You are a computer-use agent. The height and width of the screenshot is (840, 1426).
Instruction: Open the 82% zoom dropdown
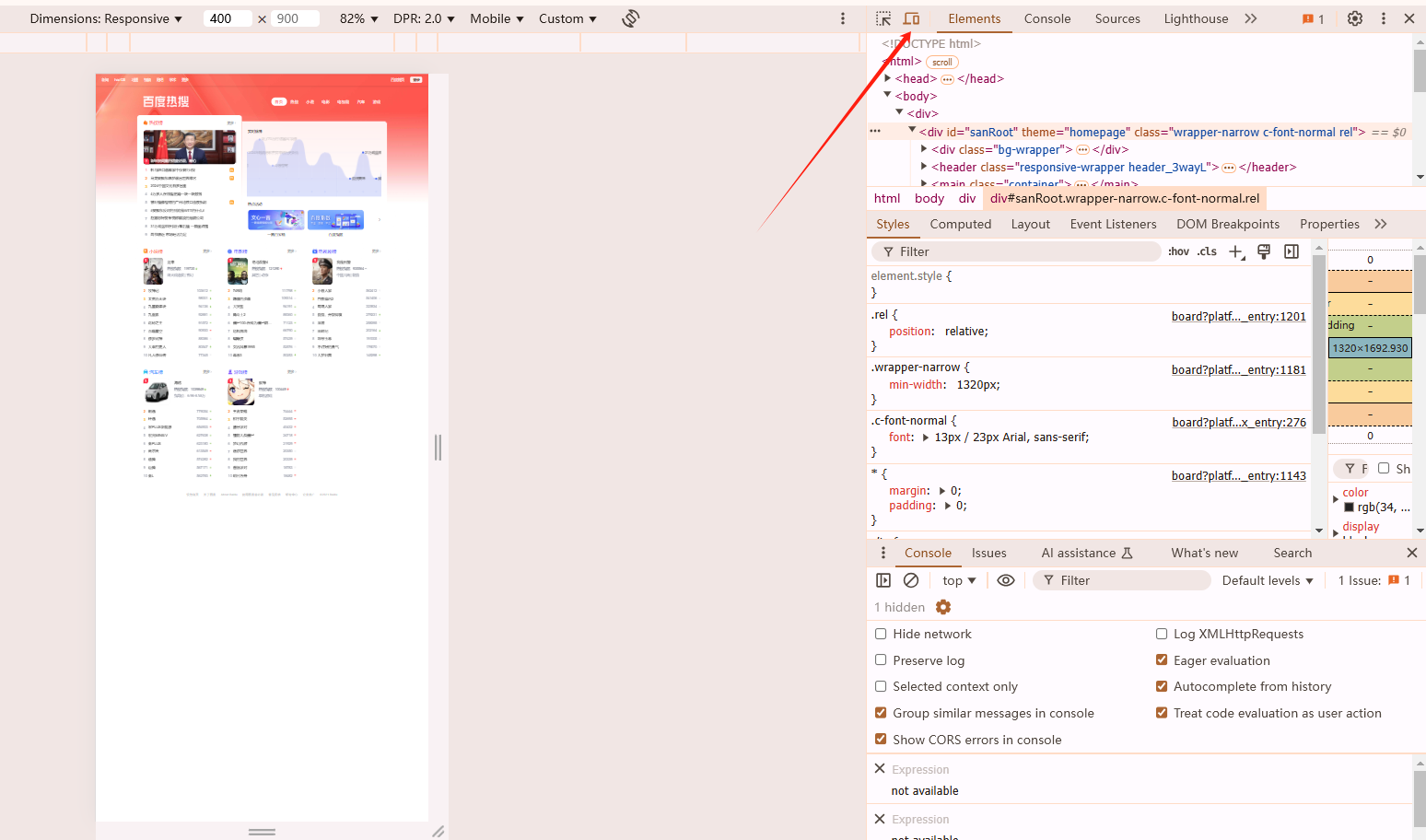[359, 18]
